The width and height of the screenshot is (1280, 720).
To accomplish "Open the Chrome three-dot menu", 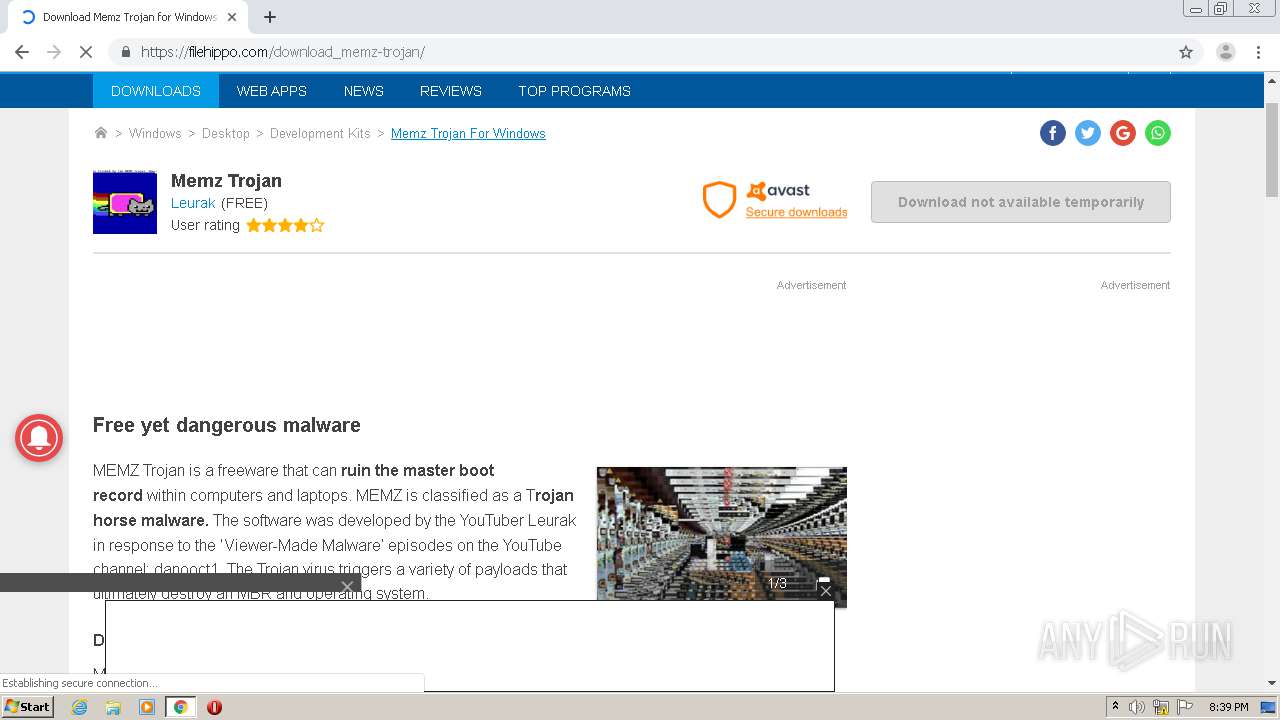I will [x=1258, y=52].
